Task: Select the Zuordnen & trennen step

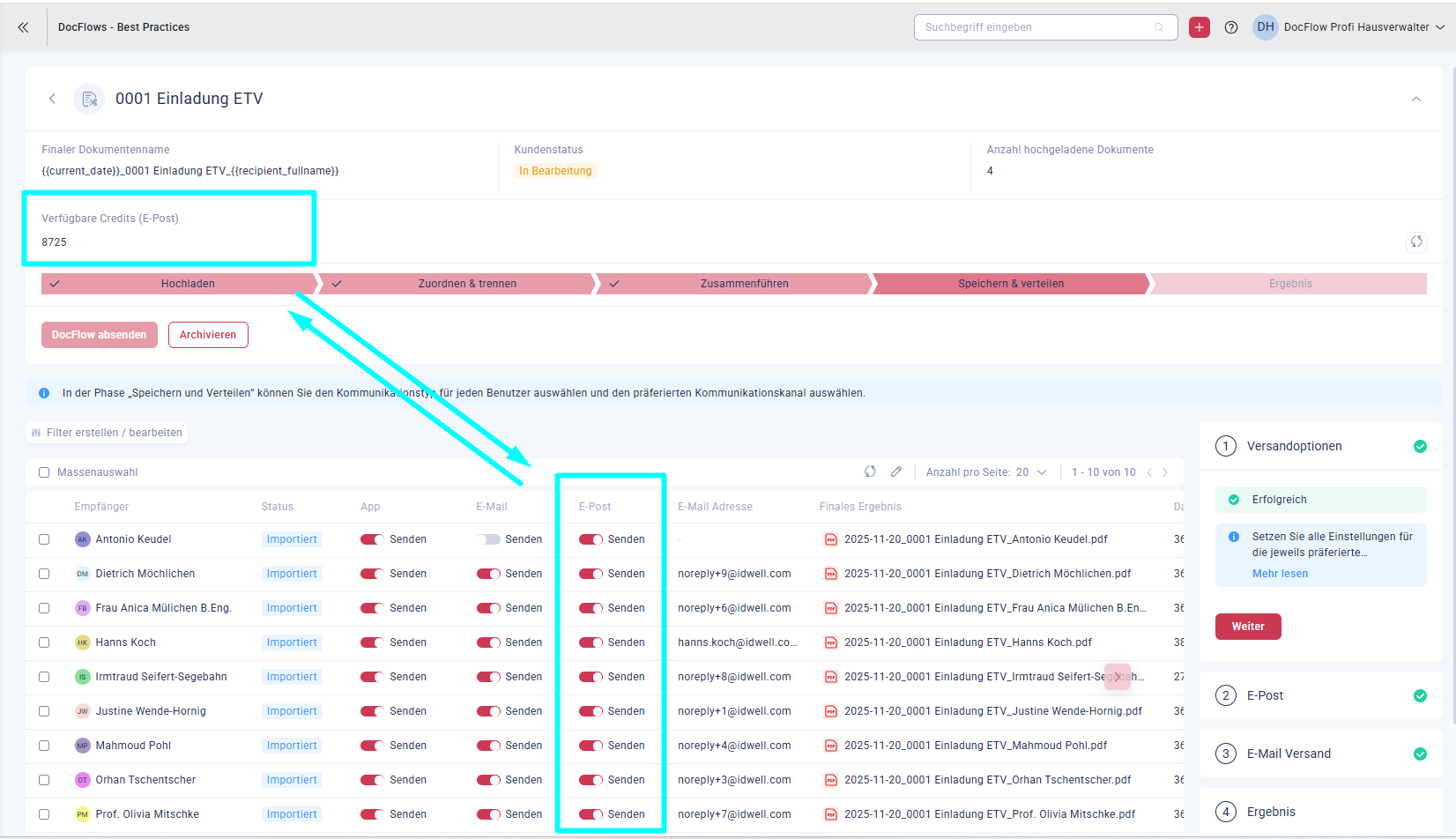Action: [467, 284]
